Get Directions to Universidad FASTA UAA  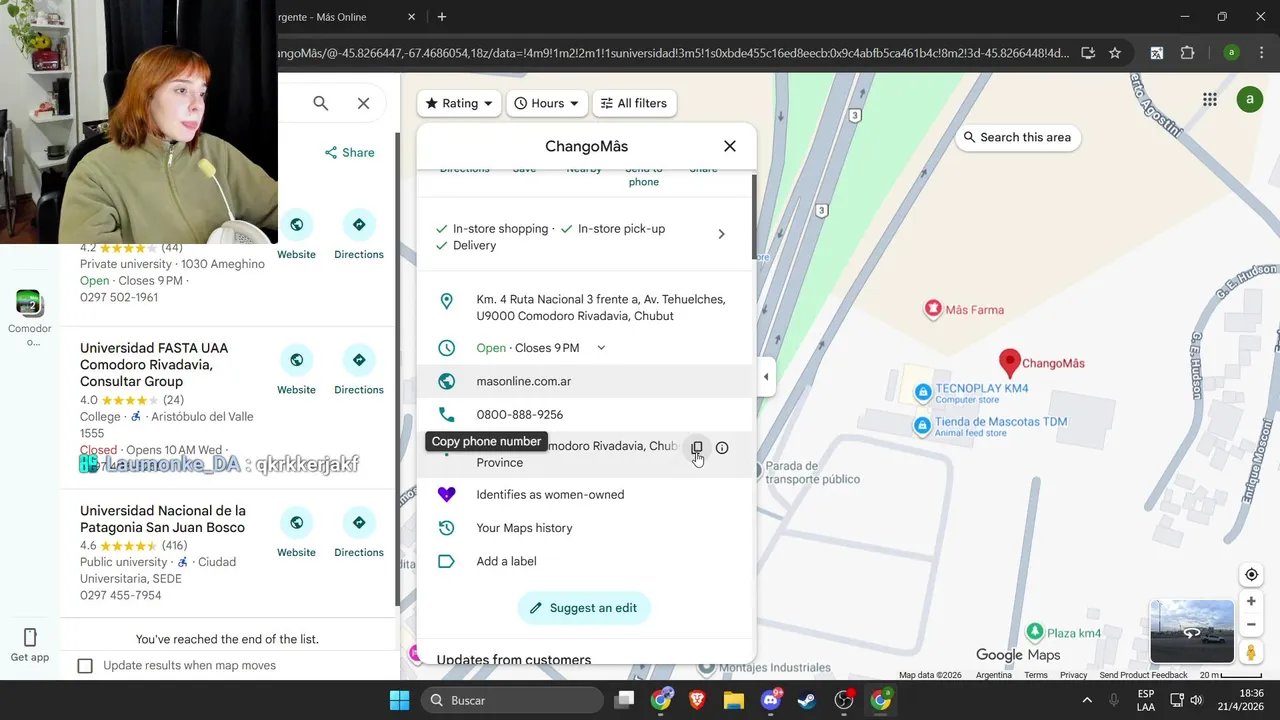[x=359, y=370]
